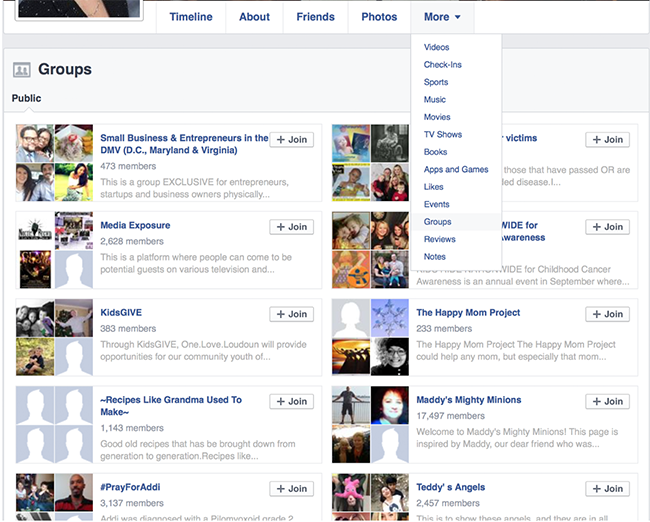Open the Timeline tab
The height and width of the screenshot is (522, 650).
pos(191,17)
